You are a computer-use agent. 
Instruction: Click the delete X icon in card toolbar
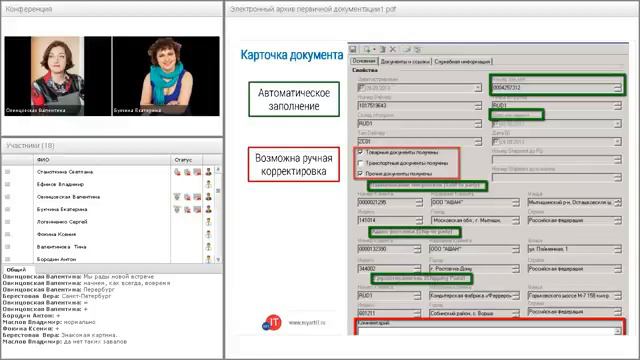393,49
